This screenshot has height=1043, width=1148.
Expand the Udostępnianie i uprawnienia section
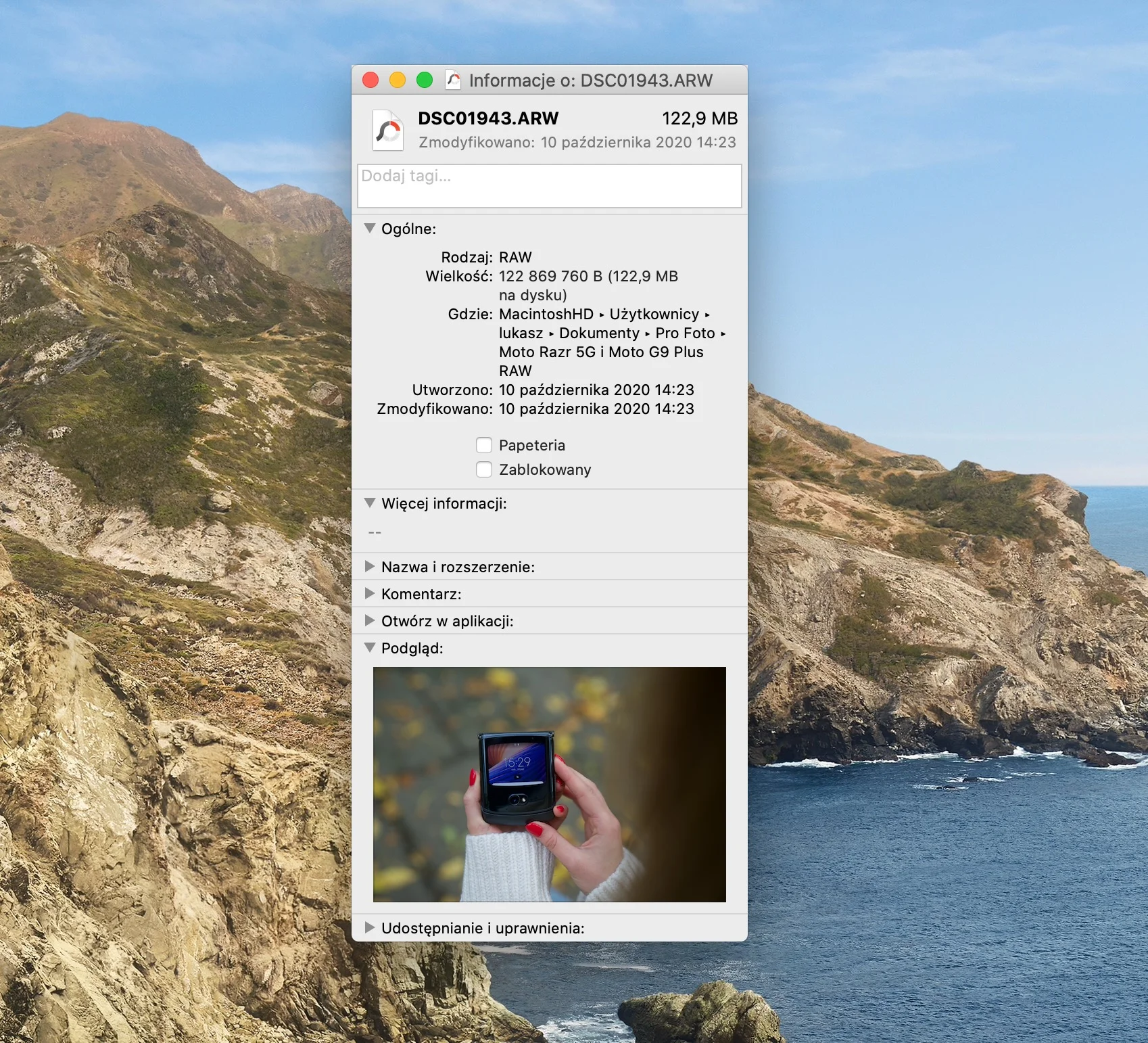[x=370, y=927]
